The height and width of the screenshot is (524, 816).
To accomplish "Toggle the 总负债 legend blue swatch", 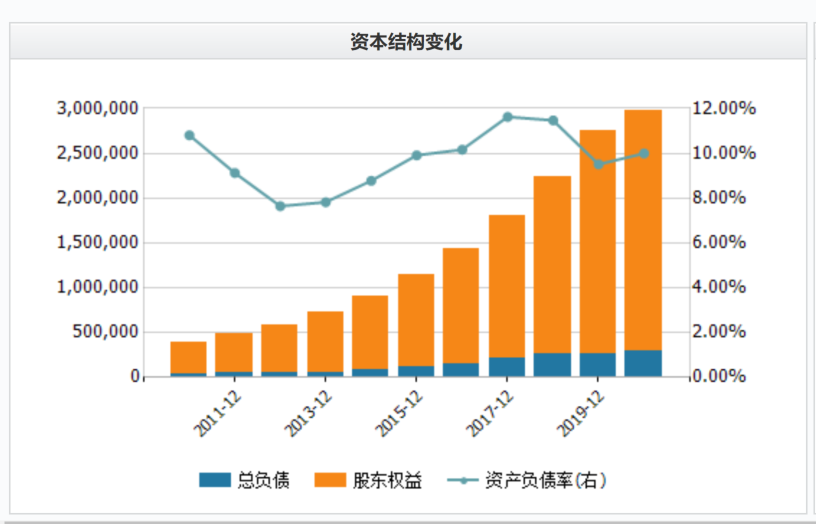I will (x=214, y=480).
